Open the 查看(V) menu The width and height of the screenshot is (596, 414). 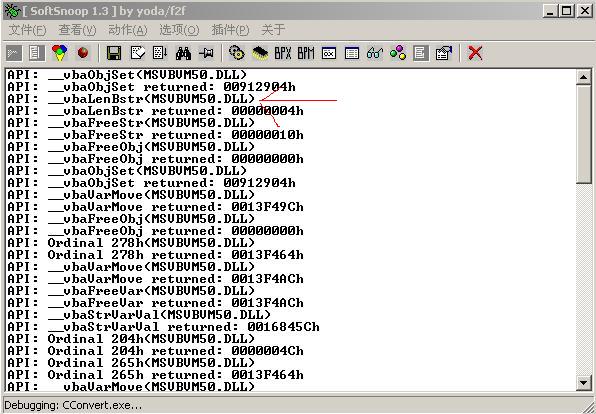point(77,30)
